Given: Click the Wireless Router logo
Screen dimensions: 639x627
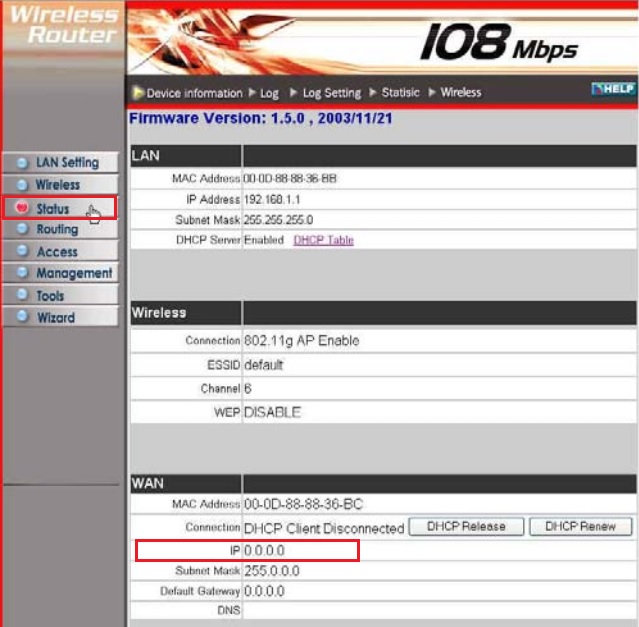Looking at the screenshot, I should tap(64, 25).
